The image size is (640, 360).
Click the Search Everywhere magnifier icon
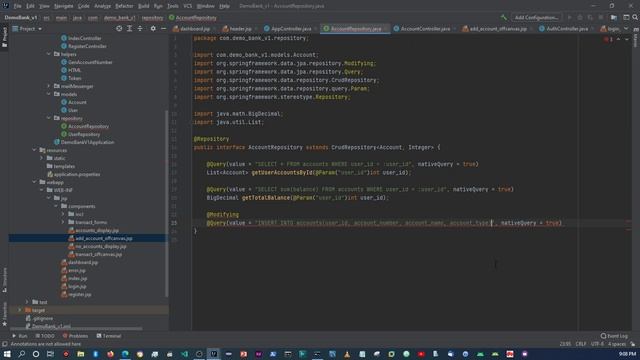coord(635,18)
